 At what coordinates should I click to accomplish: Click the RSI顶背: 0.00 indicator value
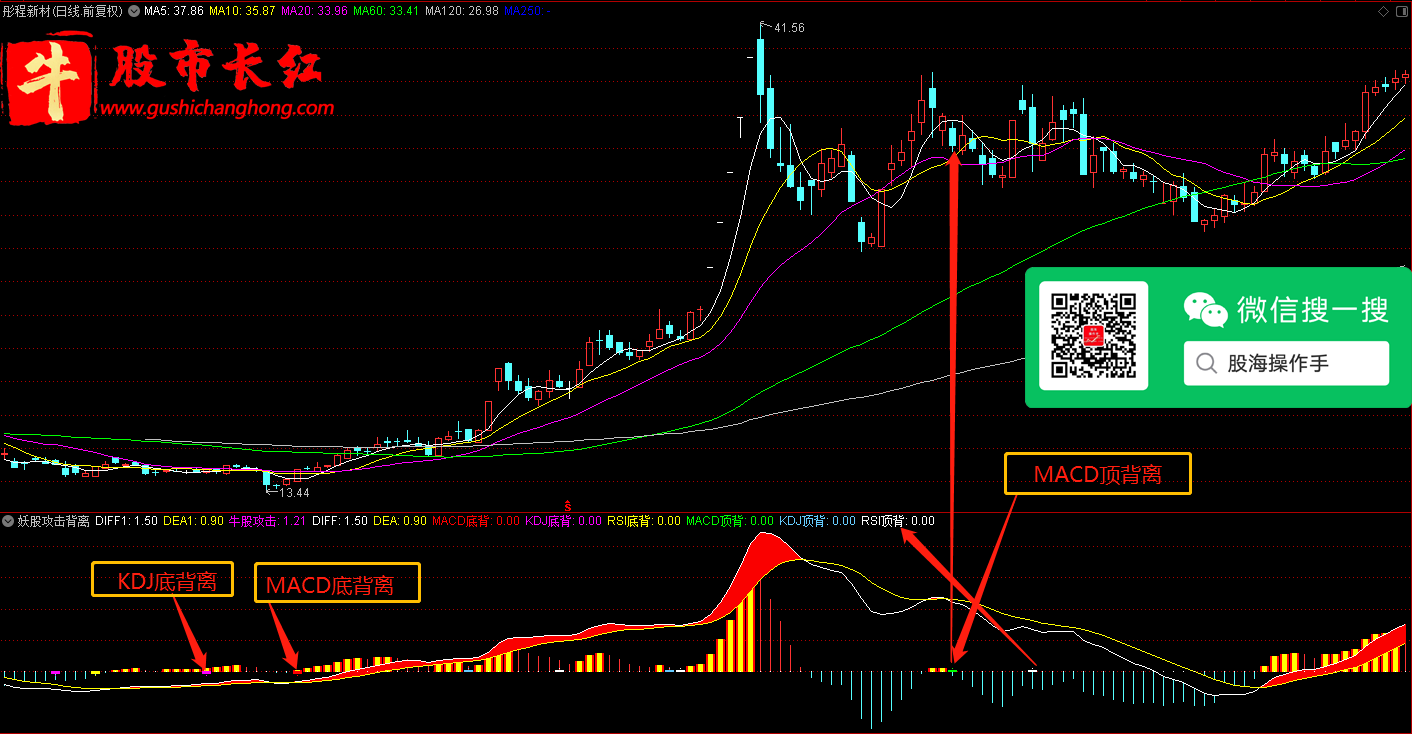[x=898, y=521]
